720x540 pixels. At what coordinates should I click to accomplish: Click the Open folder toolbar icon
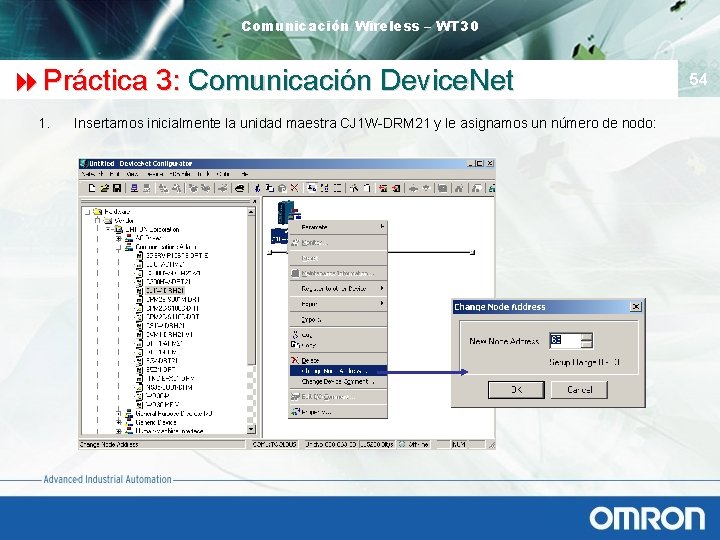click(x=104, y=188)
